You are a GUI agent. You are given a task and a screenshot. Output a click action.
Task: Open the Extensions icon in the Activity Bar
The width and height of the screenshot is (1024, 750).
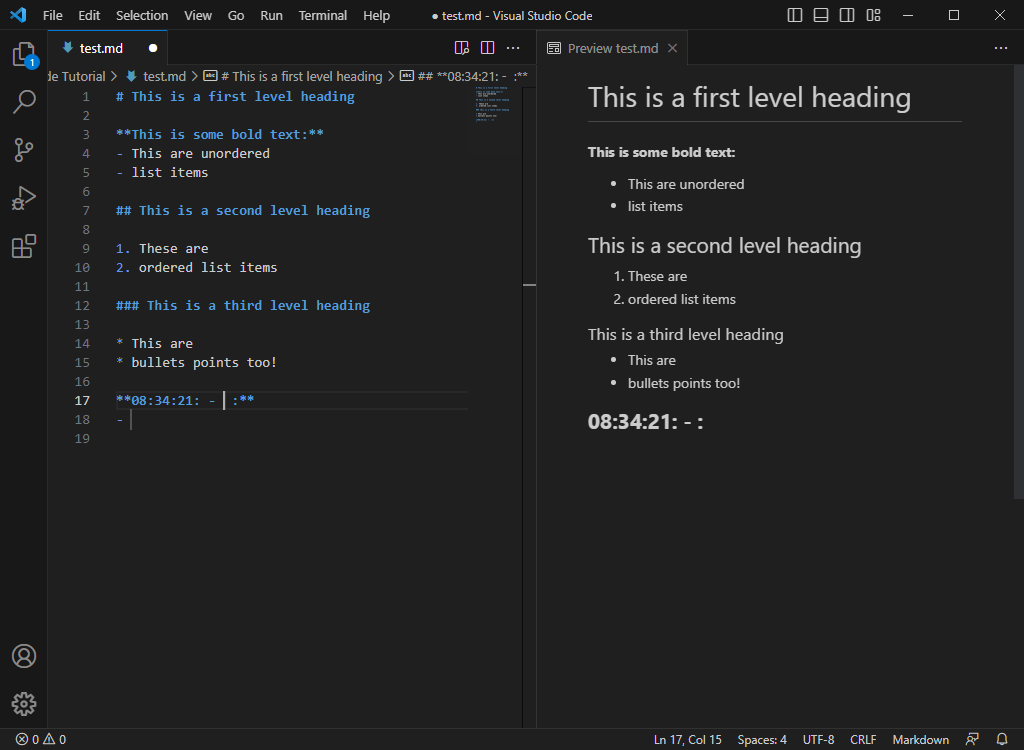[24, 246]
